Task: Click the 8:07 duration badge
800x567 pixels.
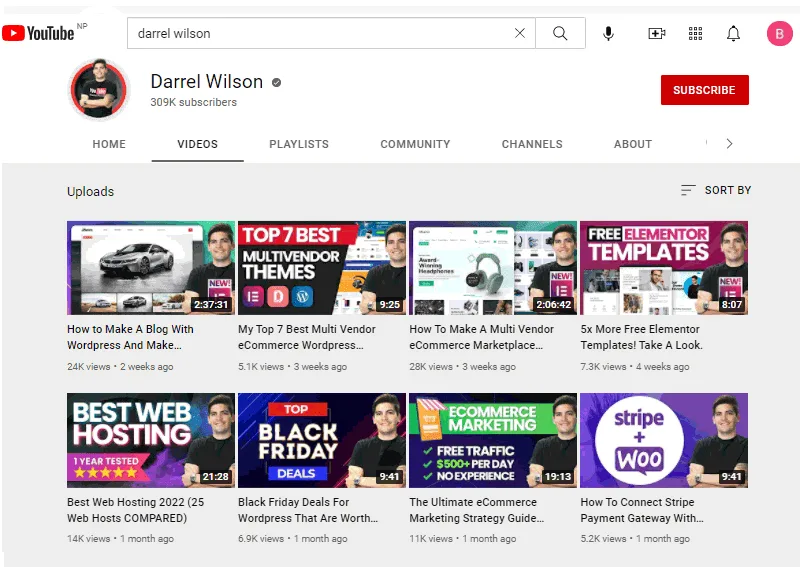Action: 731,305
